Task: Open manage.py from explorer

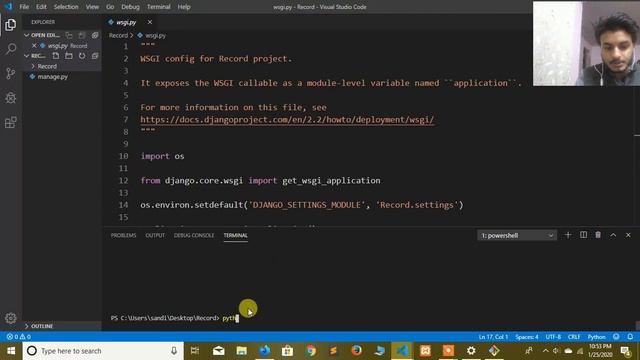Action: [53, 77]
